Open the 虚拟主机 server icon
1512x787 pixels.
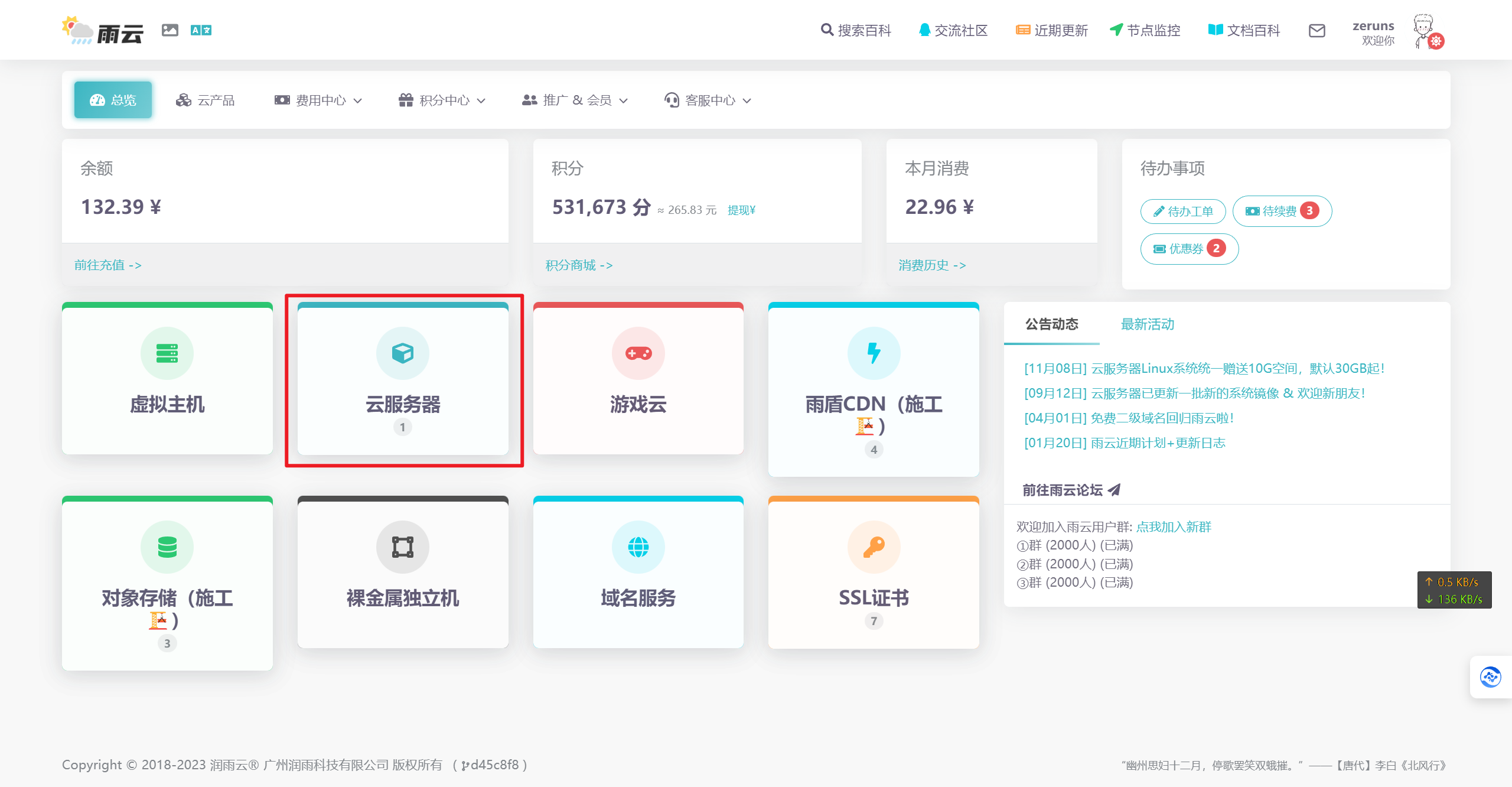[x=167, y=353]
